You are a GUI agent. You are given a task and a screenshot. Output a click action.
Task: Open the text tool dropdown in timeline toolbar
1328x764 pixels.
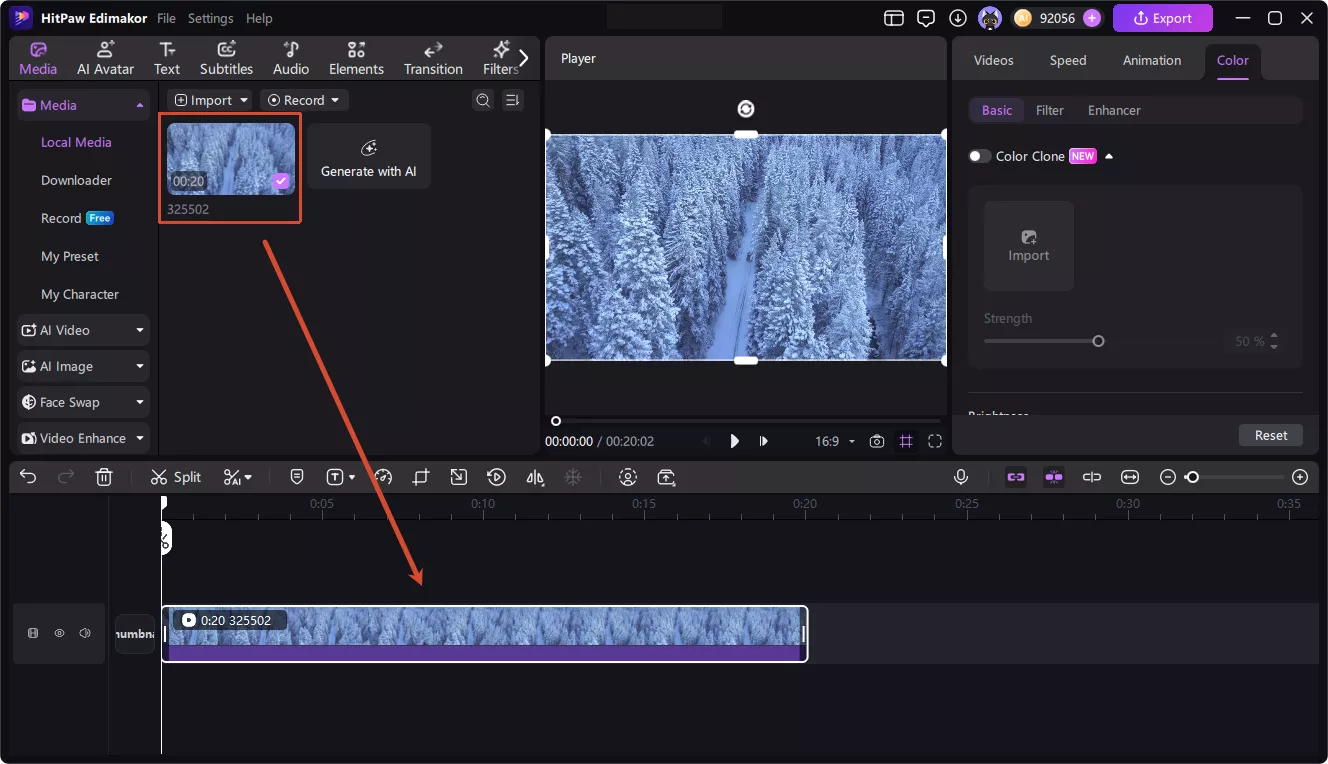(x=341, y=477)
